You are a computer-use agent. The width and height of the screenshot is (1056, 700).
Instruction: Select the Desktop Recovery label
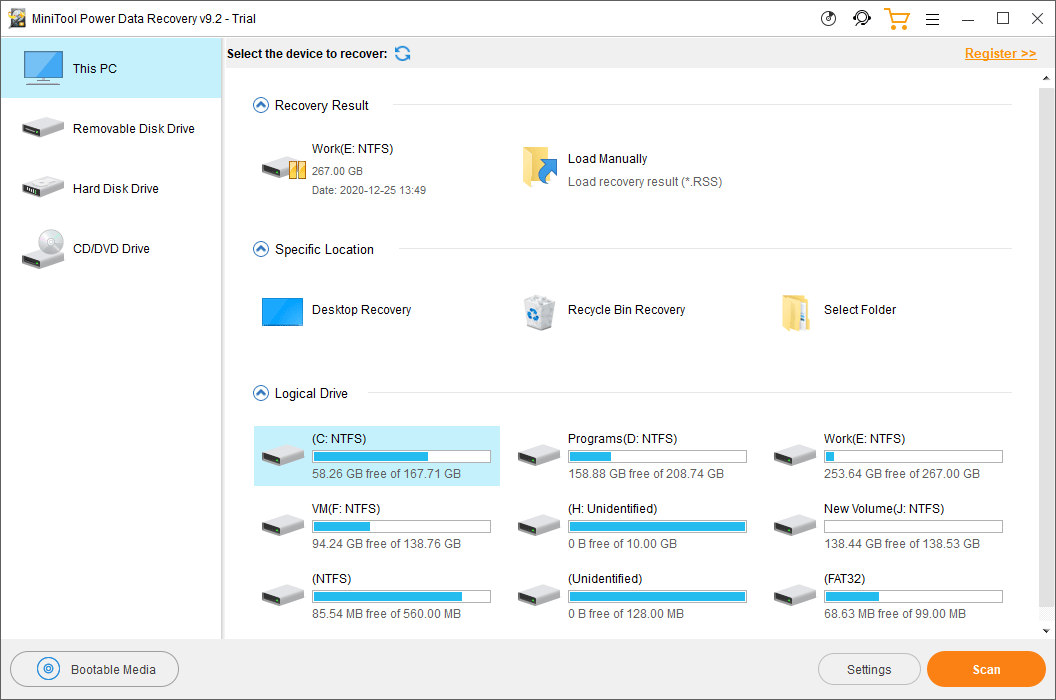click(x=361, y=310)
